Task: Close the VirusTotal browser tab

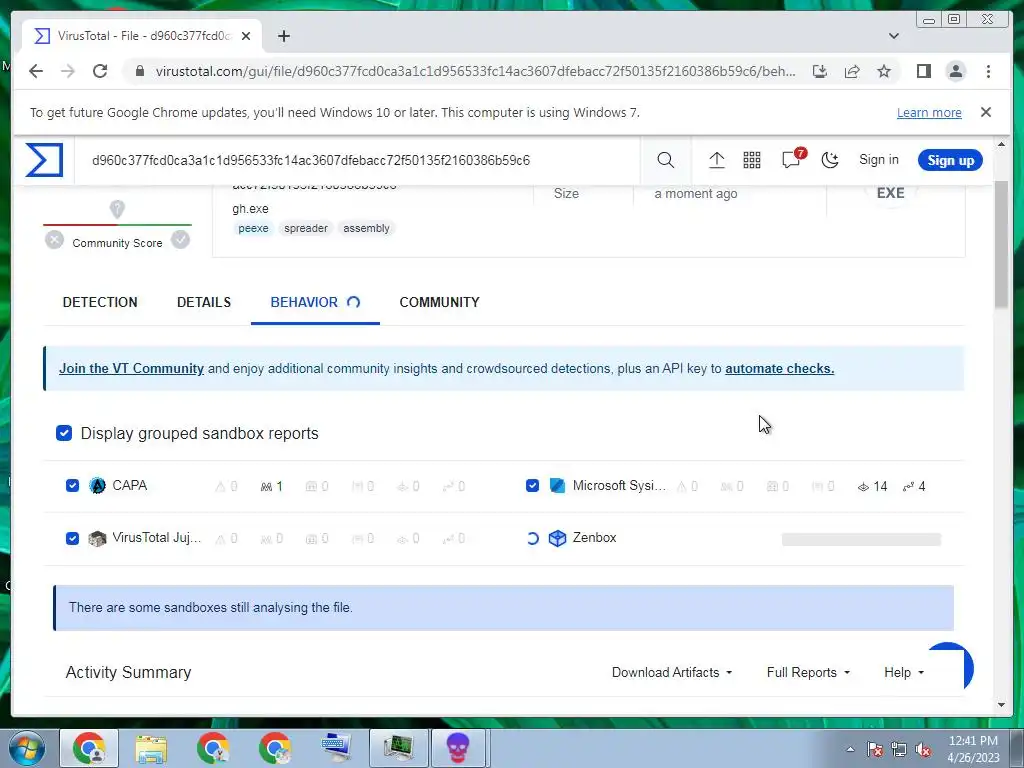Action: point(246,36)
